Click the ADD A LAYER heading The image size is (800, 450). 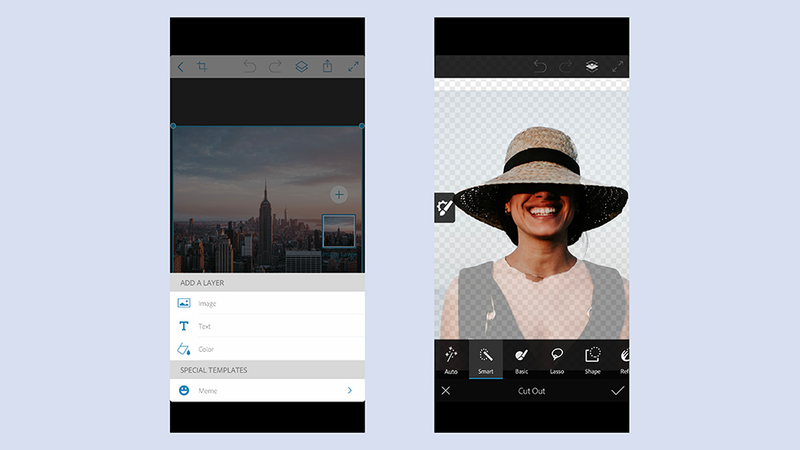(202, 283)
